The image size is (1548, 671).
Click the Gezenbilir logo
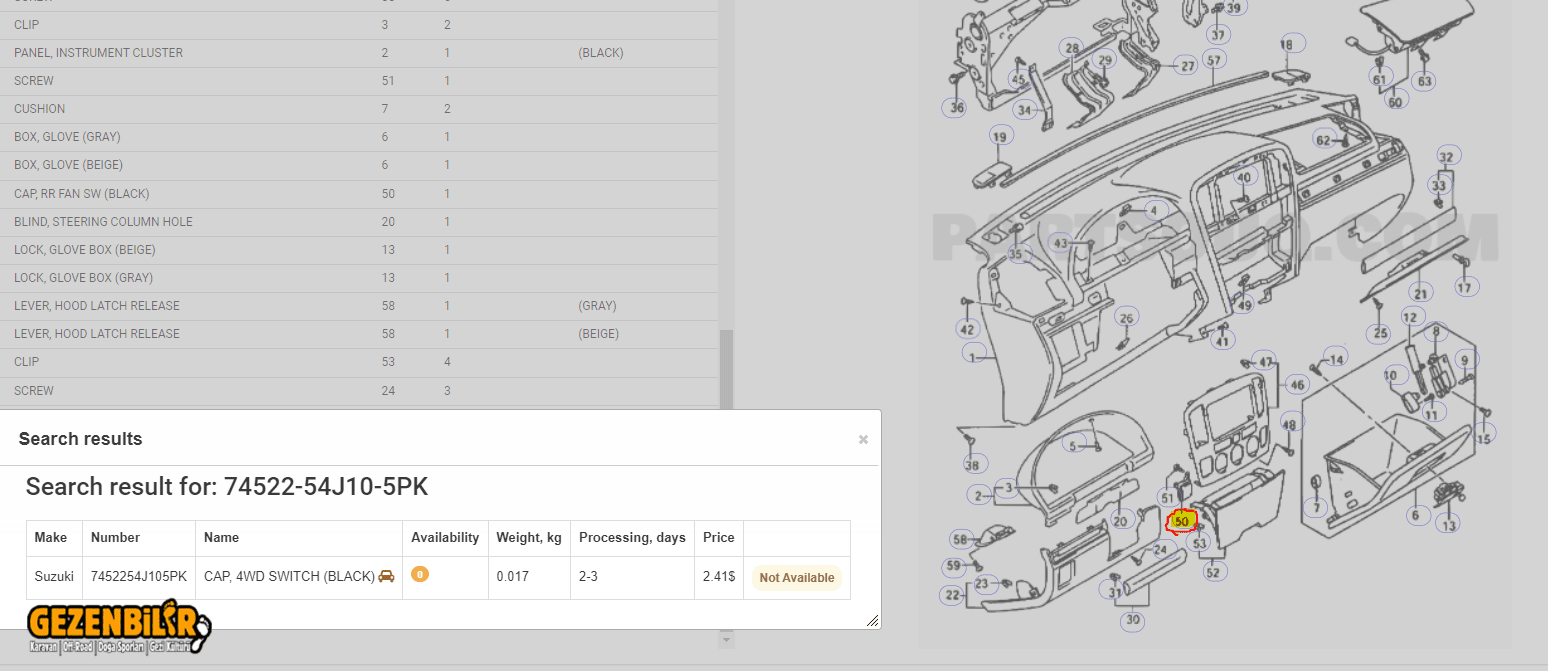pyautogui.click(x=118, y=626)
